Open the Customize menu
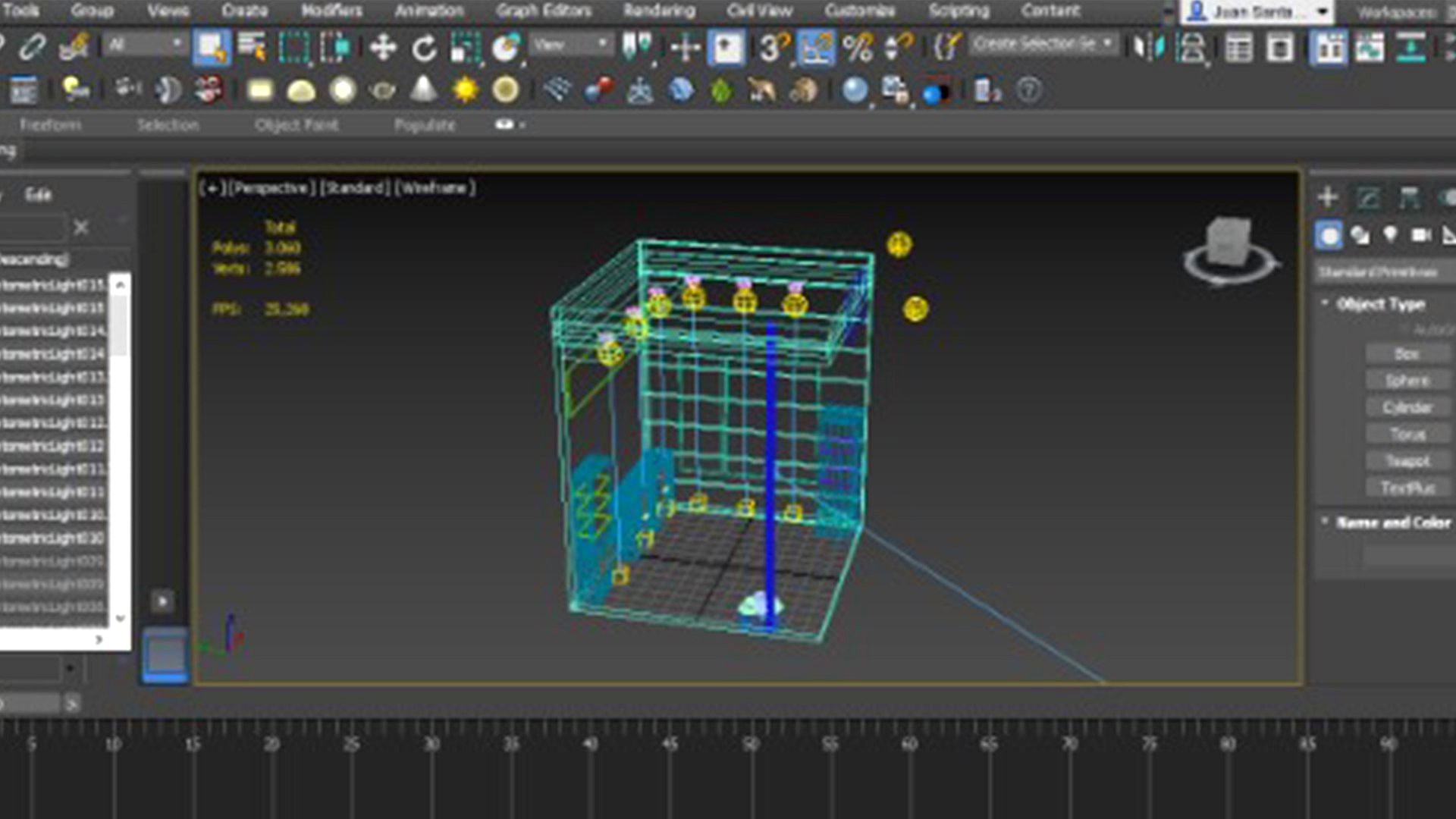The image size is (1456, 819). pyautogui.click(x=860, y=11)
